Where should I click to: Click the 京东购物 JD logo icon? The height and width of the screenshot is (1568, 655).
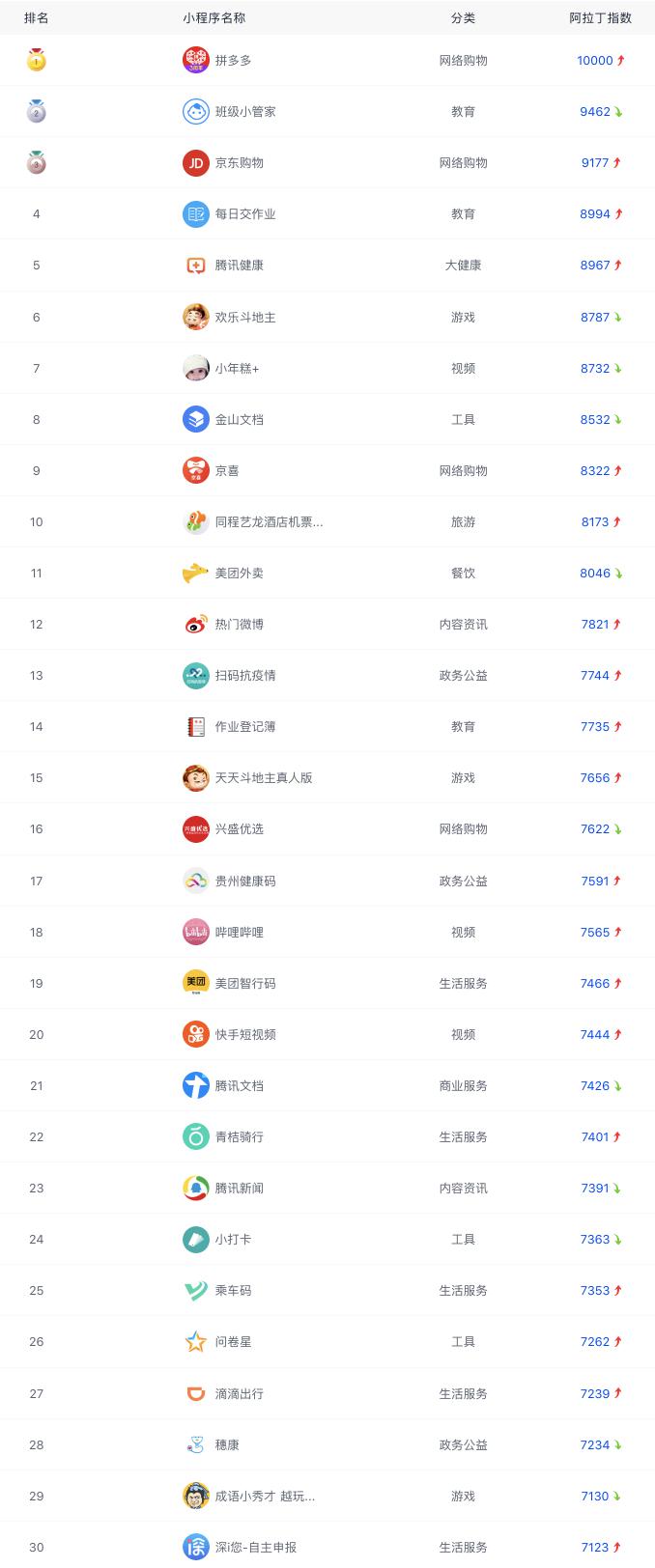pyautogui.click(x=195, y=162)
